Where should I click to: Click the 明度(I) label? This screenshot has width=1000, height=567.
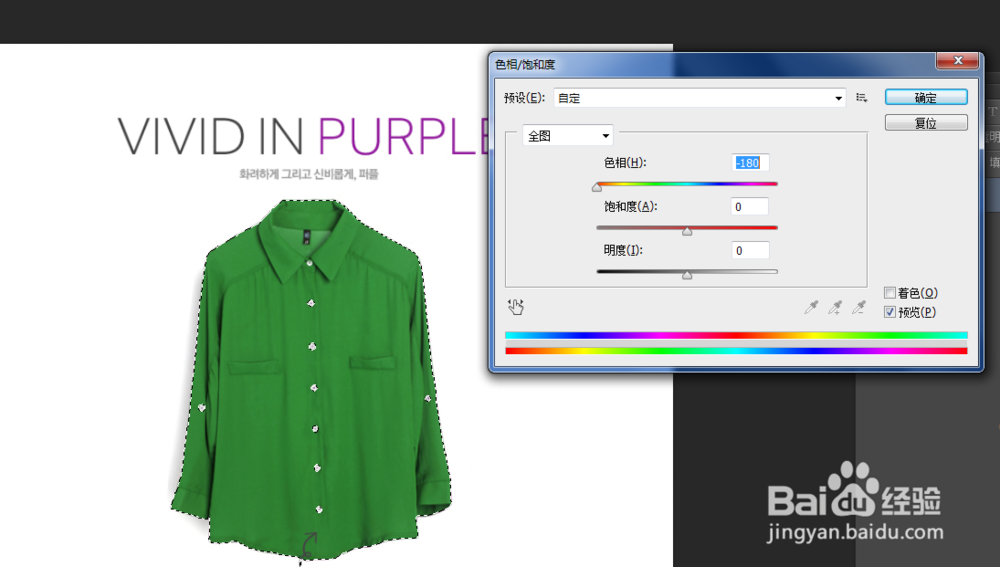pos(623,251)
